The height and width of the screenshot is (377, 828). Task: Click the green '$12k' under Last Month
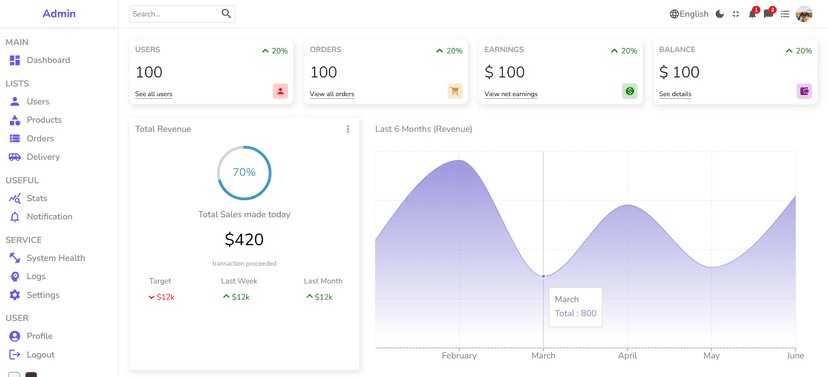(323, 297)
